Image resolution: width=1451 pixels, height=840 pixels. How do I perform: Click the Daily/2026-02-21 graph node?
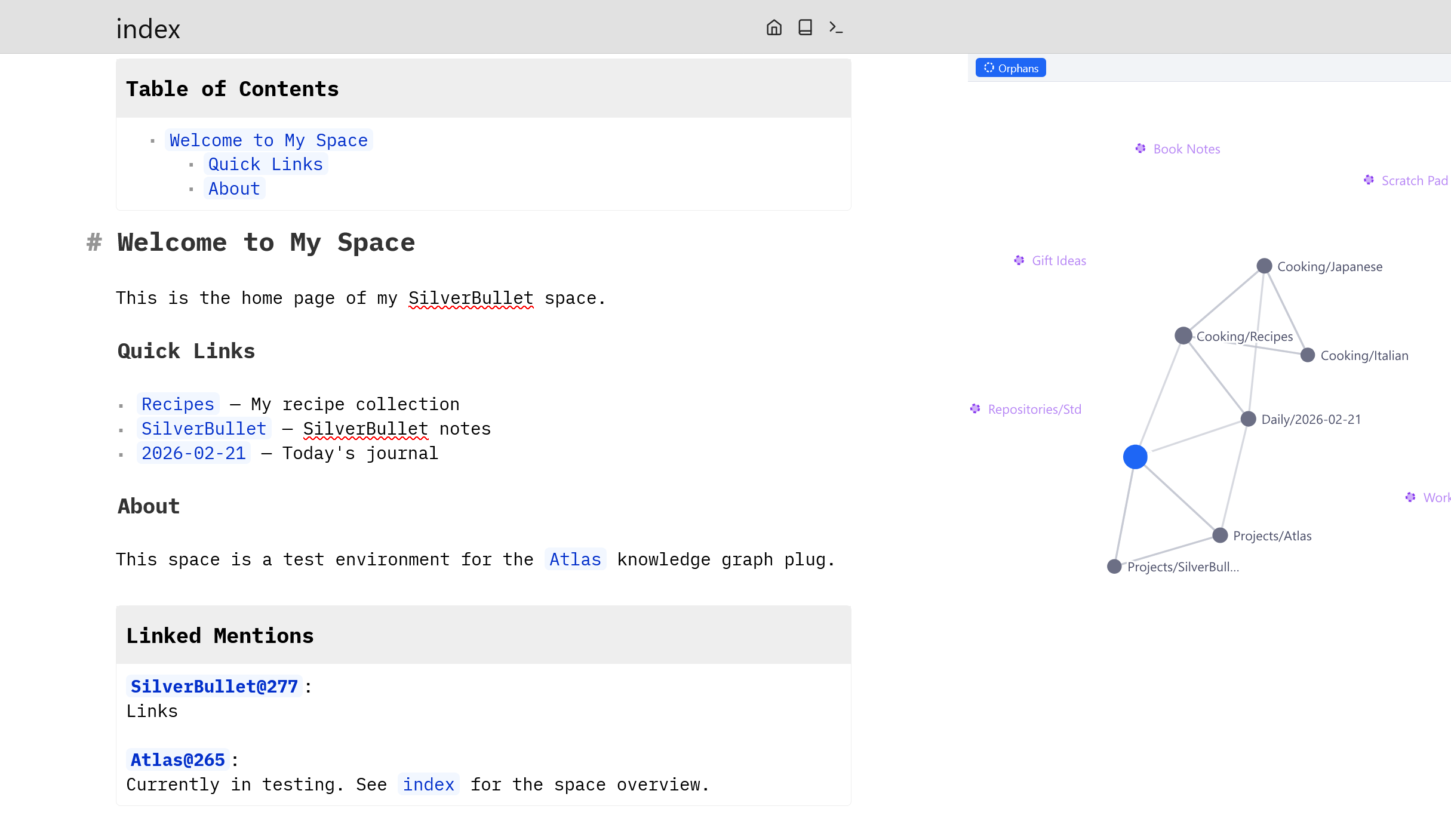coord(1248,419)
